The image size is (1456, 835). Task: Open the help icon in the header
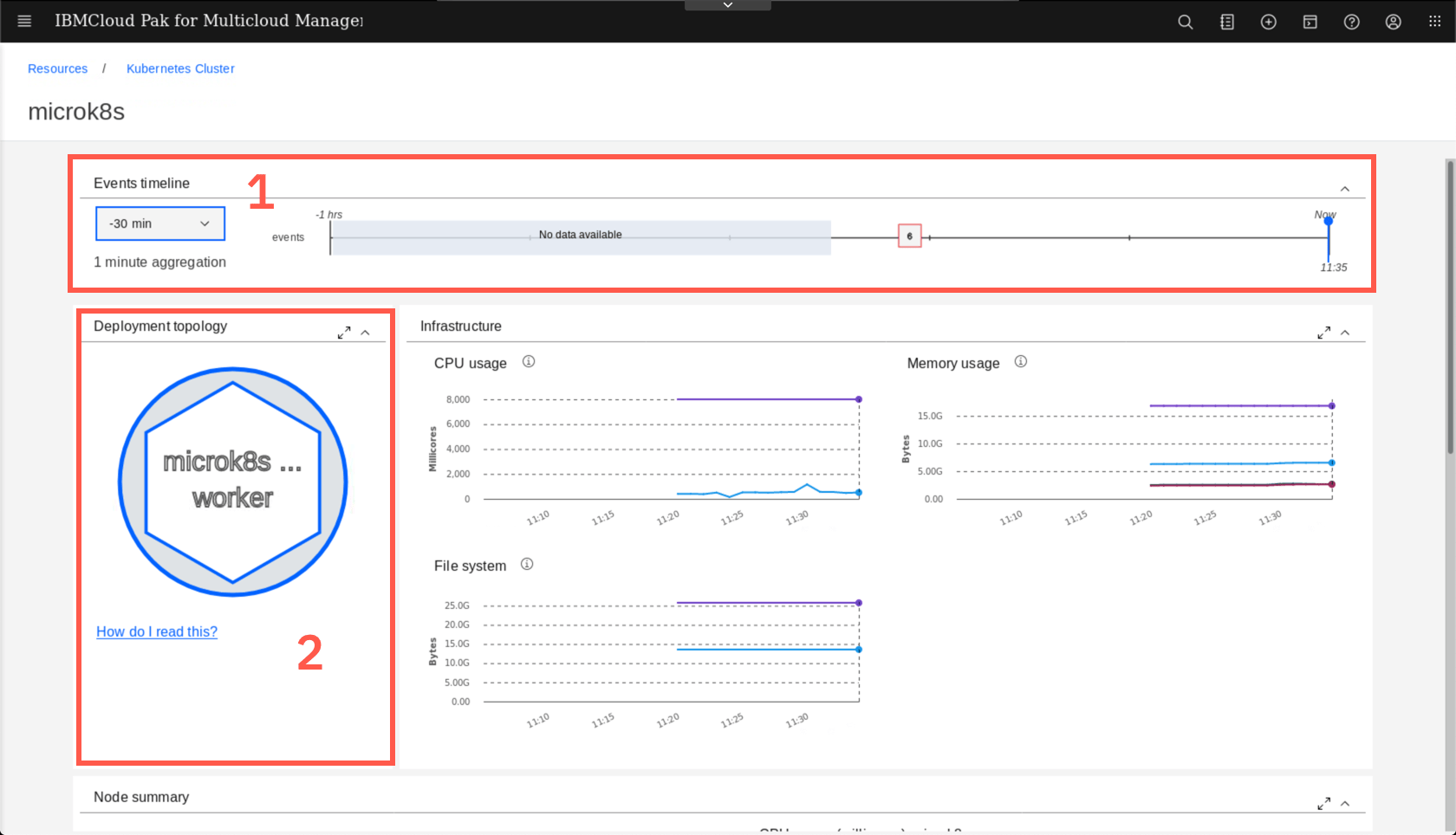point(1351,22)
